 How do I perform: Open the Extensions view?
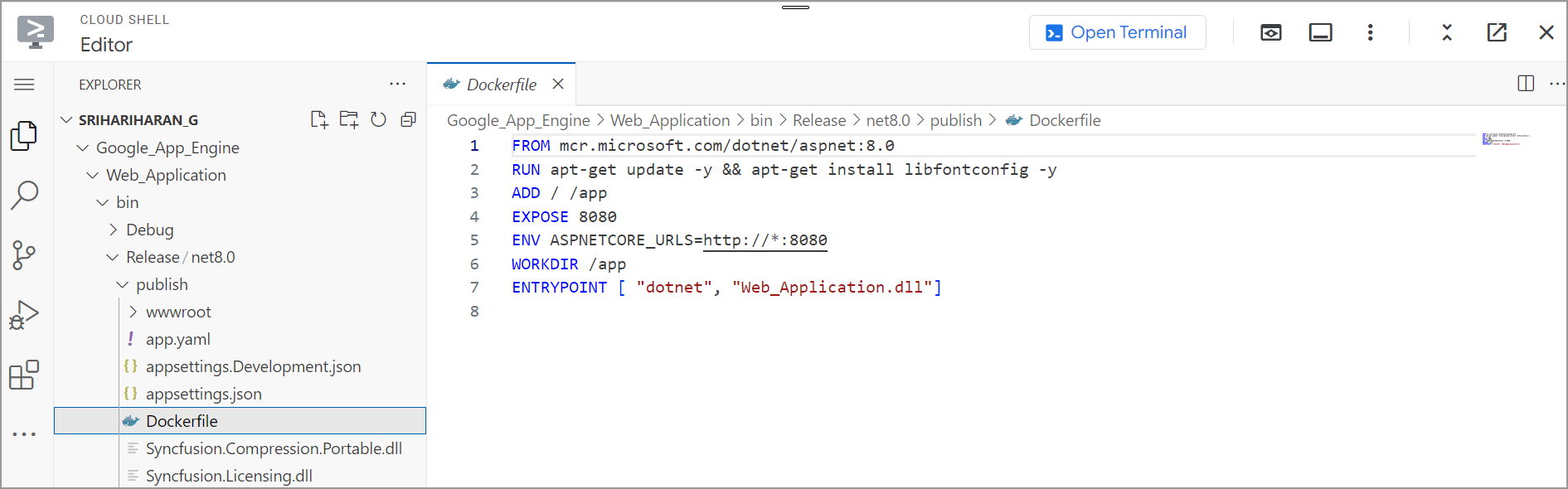pyautogui.click(x=24, y=375)
